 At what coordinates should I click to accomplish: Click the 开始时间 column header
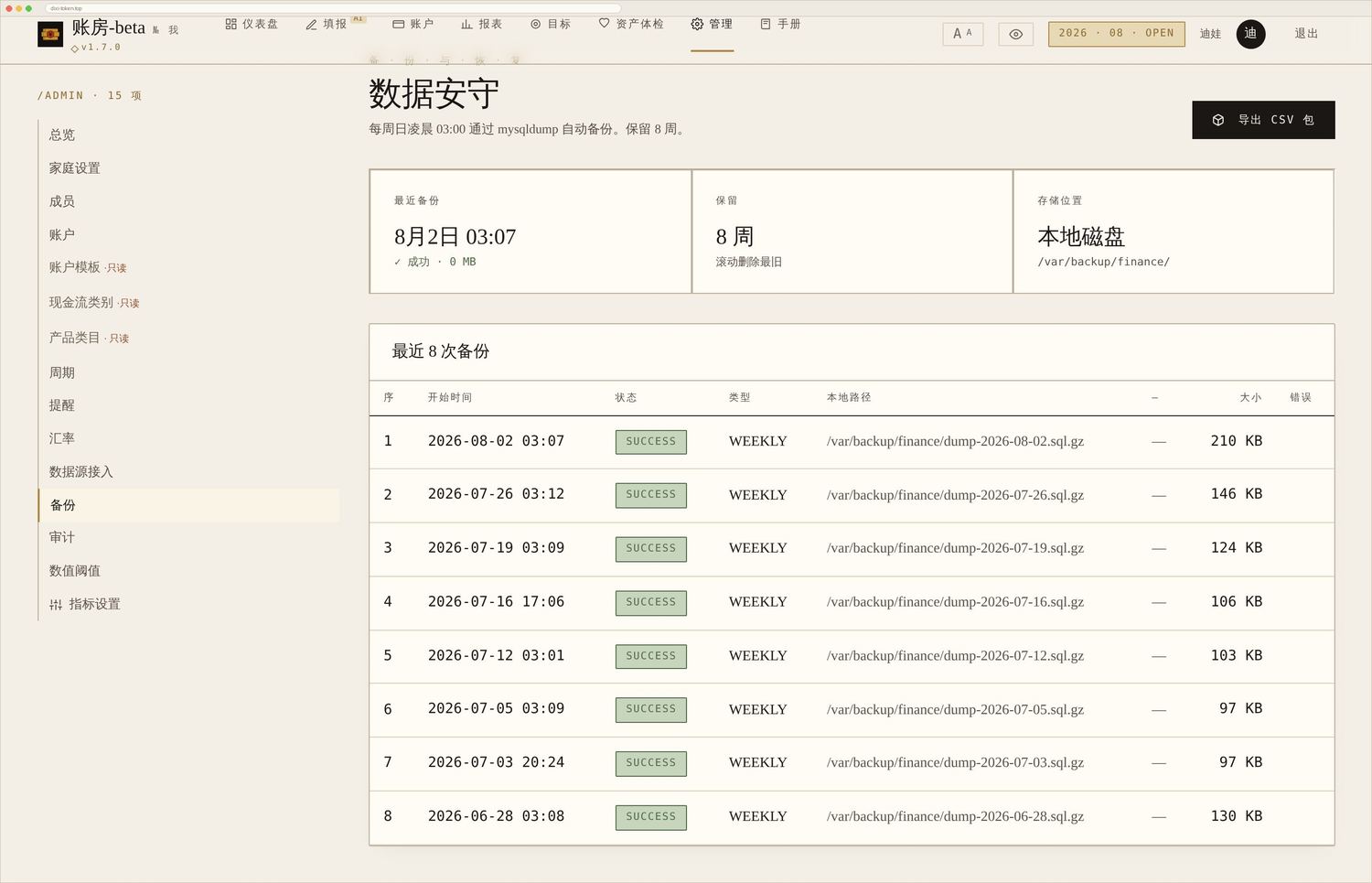coord(450,397)
